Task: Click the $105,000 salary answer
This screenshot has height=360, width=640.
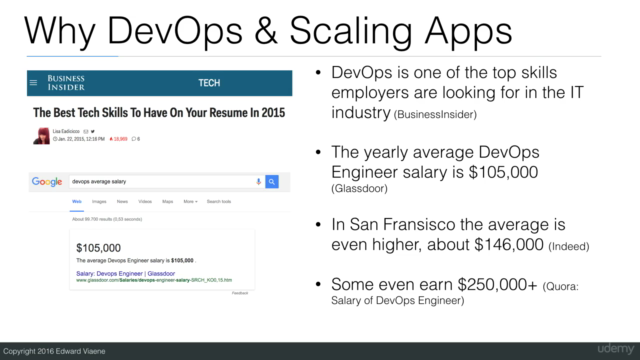Action: 98,248
